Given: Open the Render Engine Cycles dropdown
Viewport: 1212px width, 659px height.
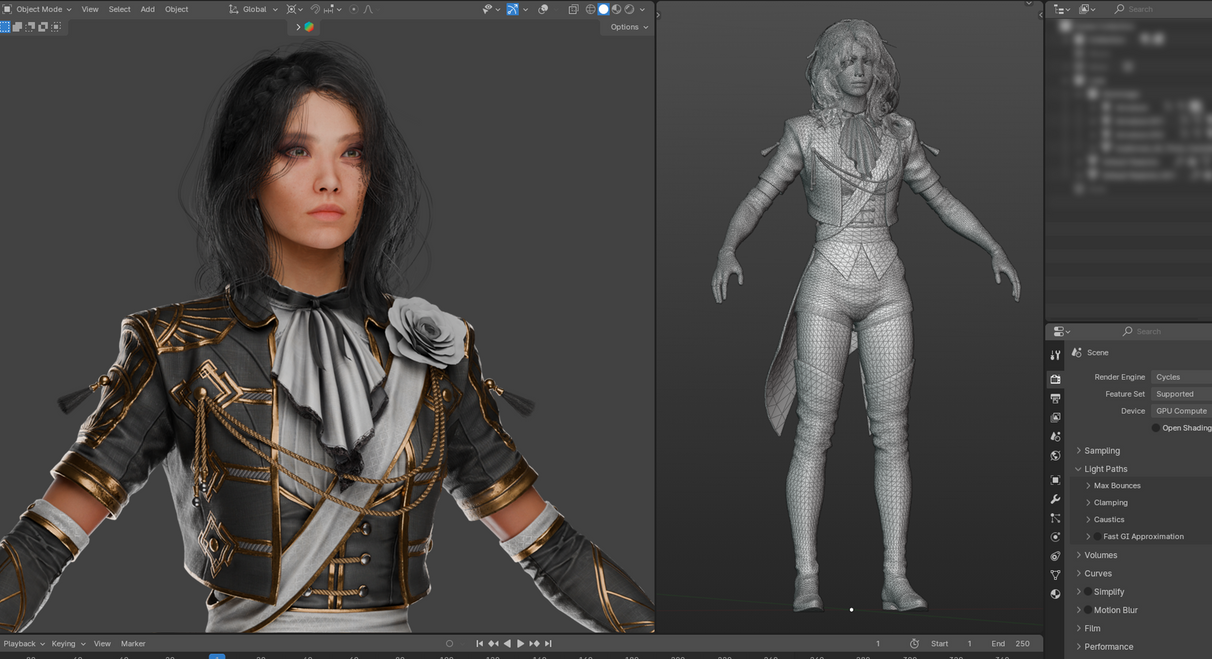Looking at the screenshot, I should point(1181,377).
